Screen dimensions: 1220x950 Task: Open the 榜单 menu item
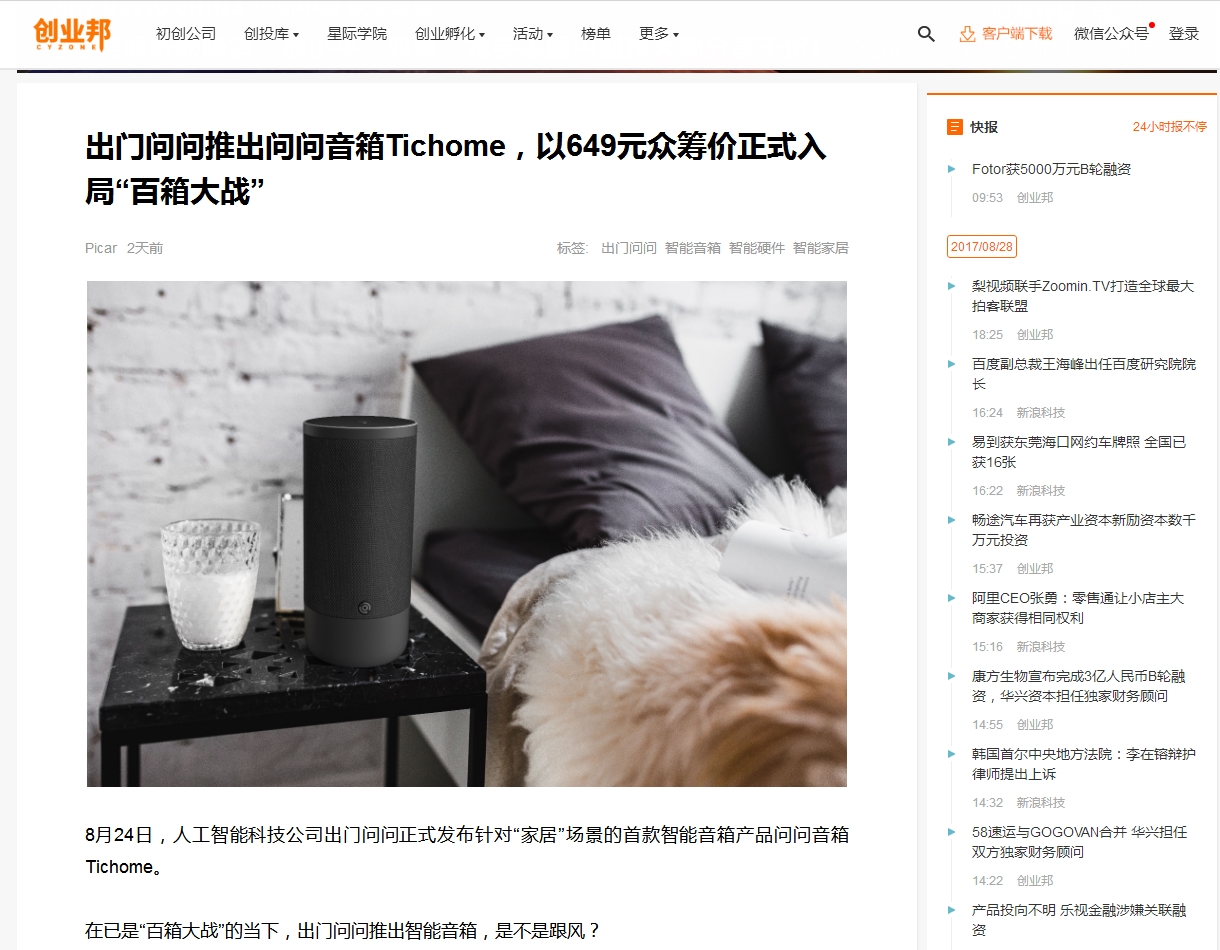click(x=596, y=34)
